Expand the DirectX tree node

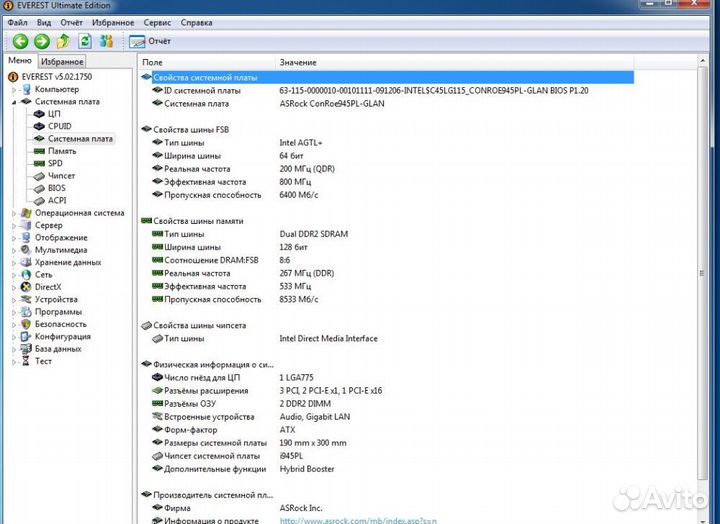tap(14, 288)
